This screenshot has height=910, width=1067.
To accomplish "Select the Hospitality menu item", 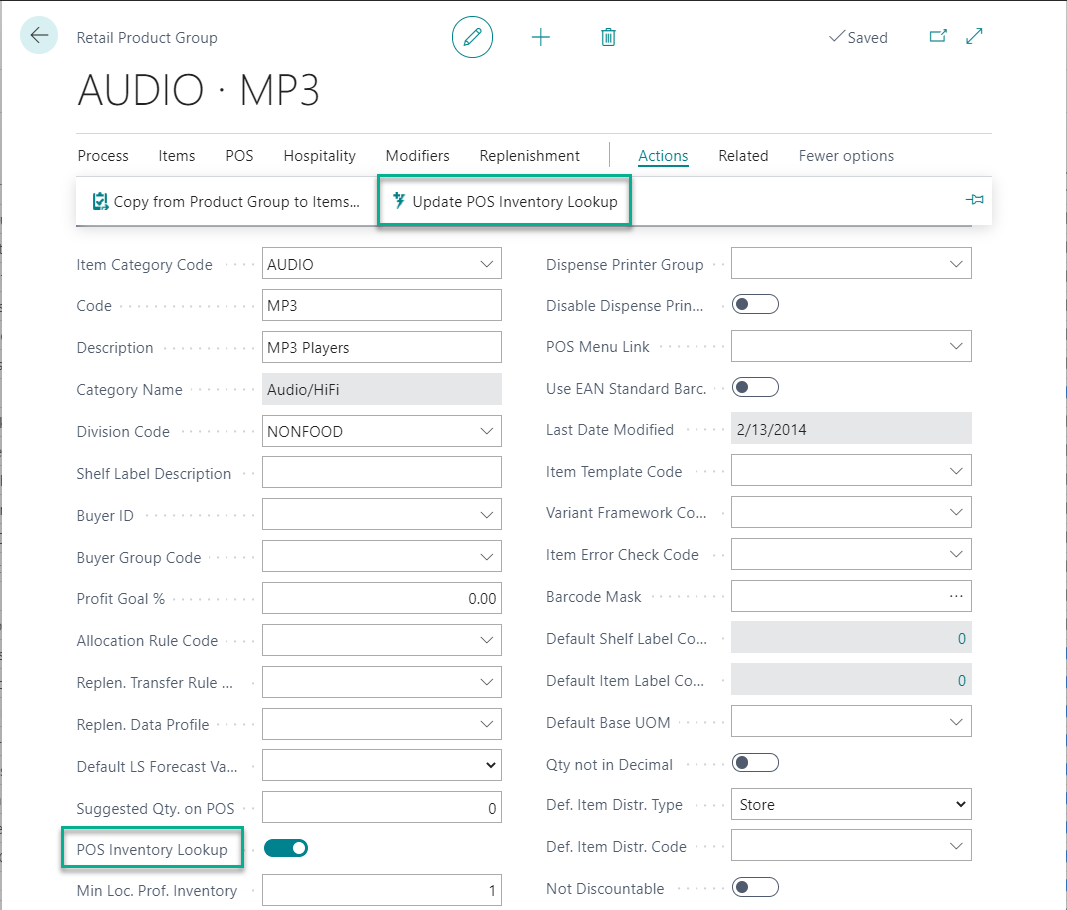I will click(319, 156).
